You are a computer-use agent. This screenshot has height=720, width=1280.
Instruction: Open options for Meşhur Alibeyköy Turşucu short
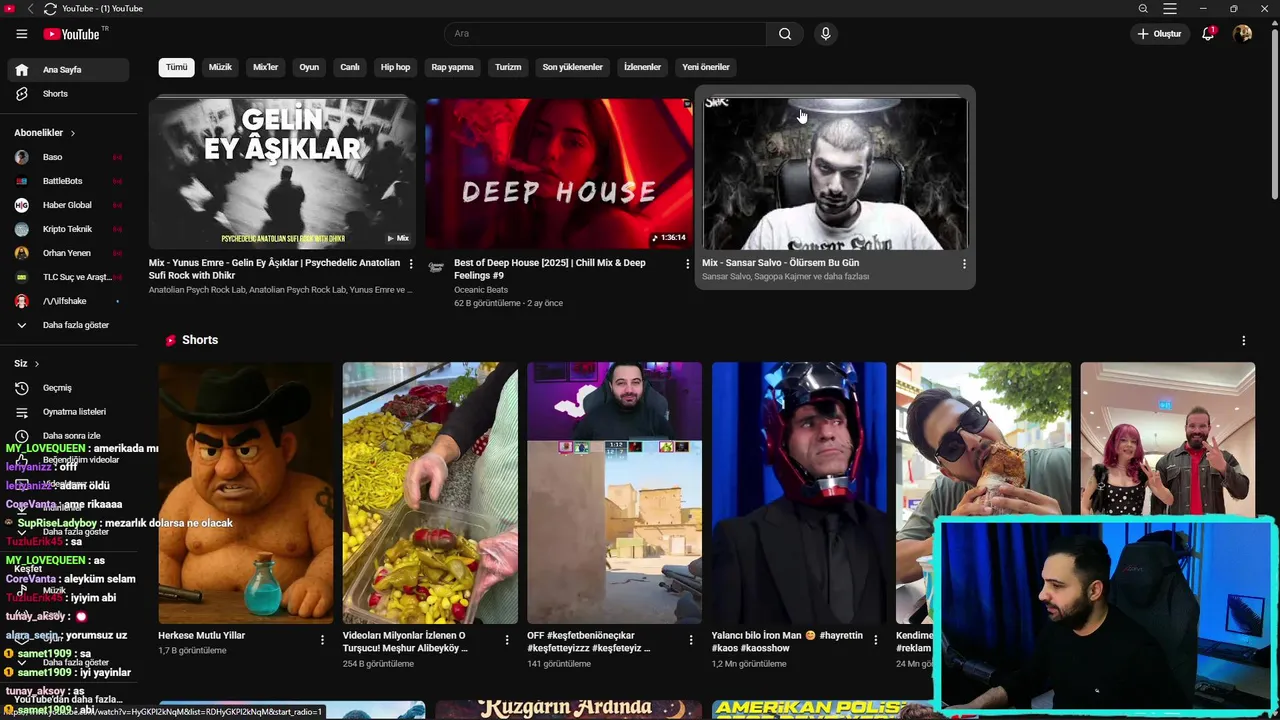pos(507,640)
